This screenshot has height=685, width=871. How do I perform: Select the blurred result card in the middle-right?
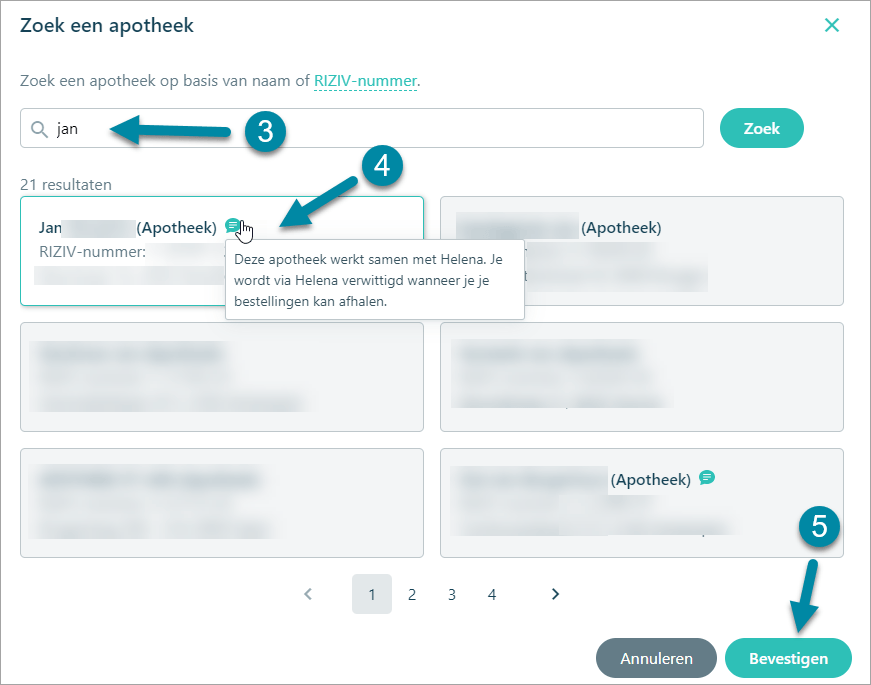(x=642, y=377)
